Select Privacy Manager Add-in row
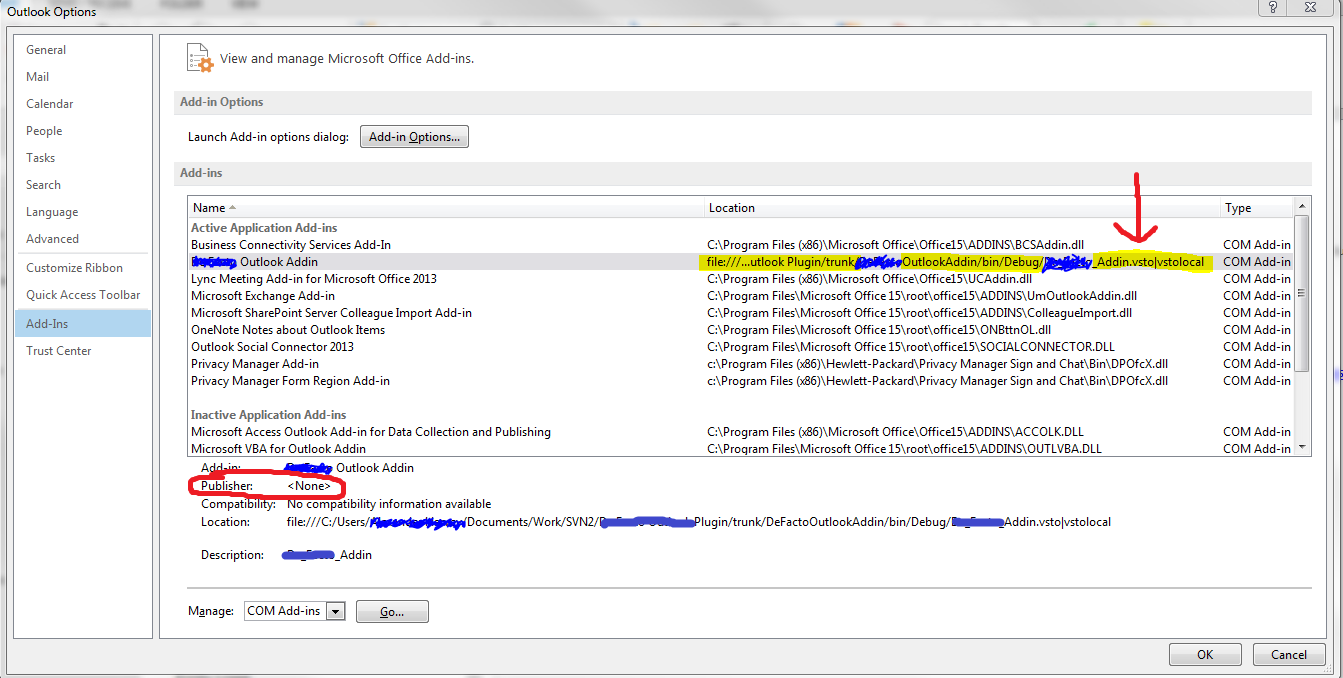Image resolution: width=1343 pixels, height=678 pixels. click(740, 364)
